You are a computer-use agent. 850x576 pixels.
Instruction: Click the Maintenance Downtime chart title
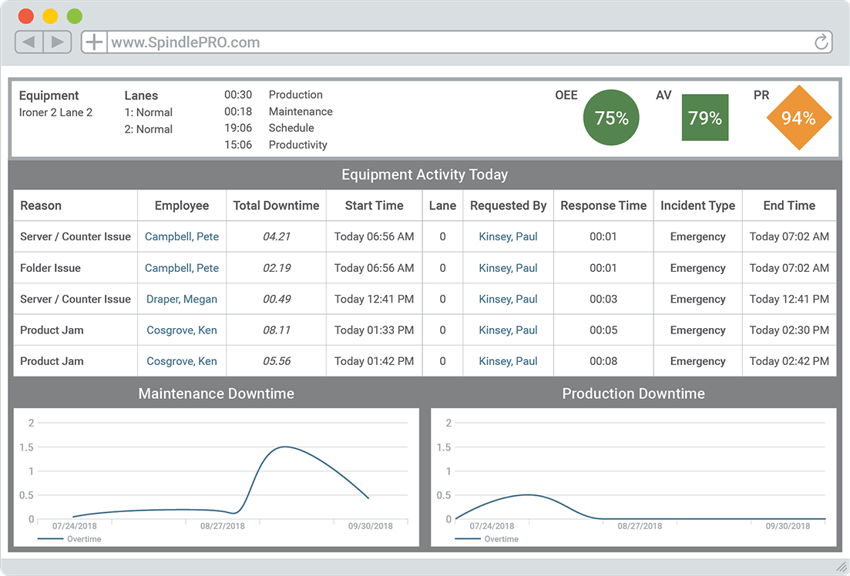(216, 394)
